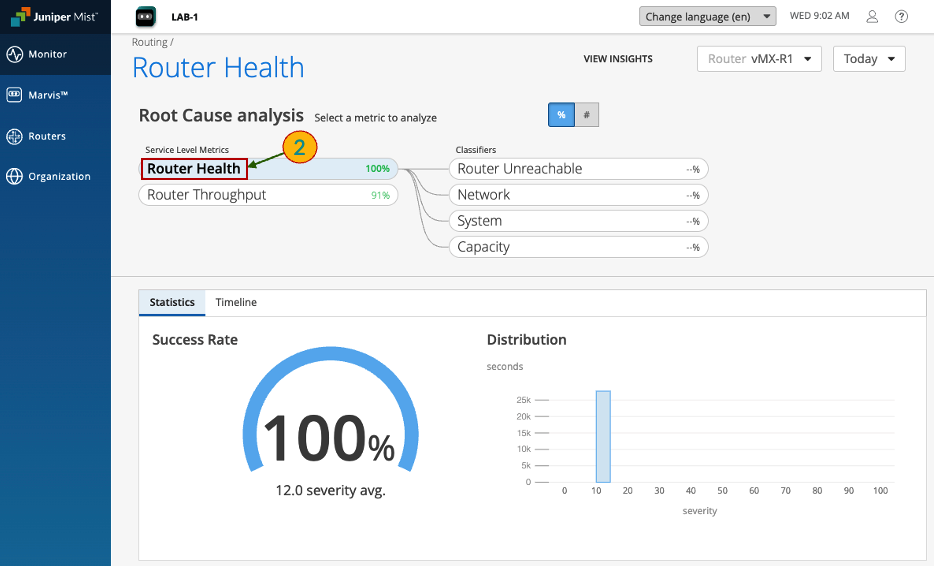Select the Statistics tab
This screenshot has height=566, width=934.
[x=172, y=302]
